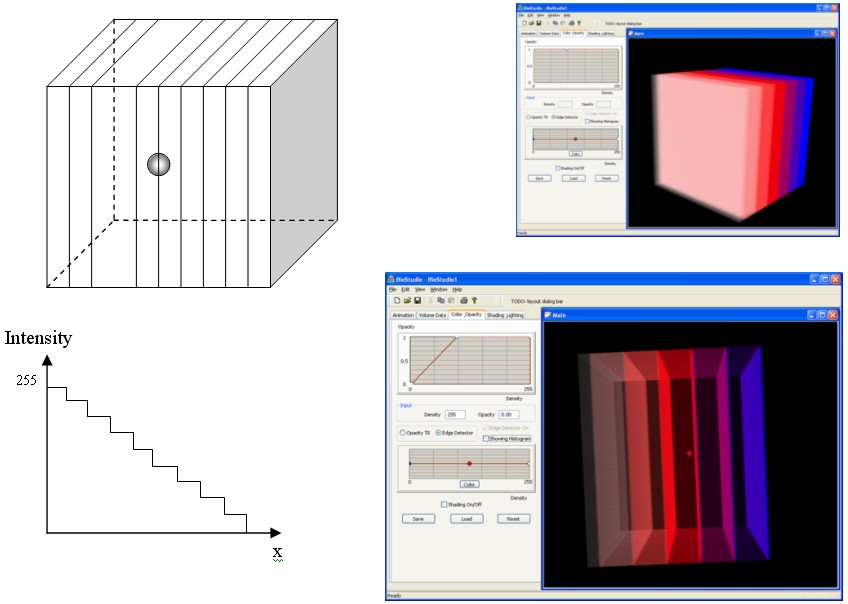This screenshot has width=848, height=604.
Task: Click New document icon in smaller BioStudio window
Action: [x=524, y=23]
